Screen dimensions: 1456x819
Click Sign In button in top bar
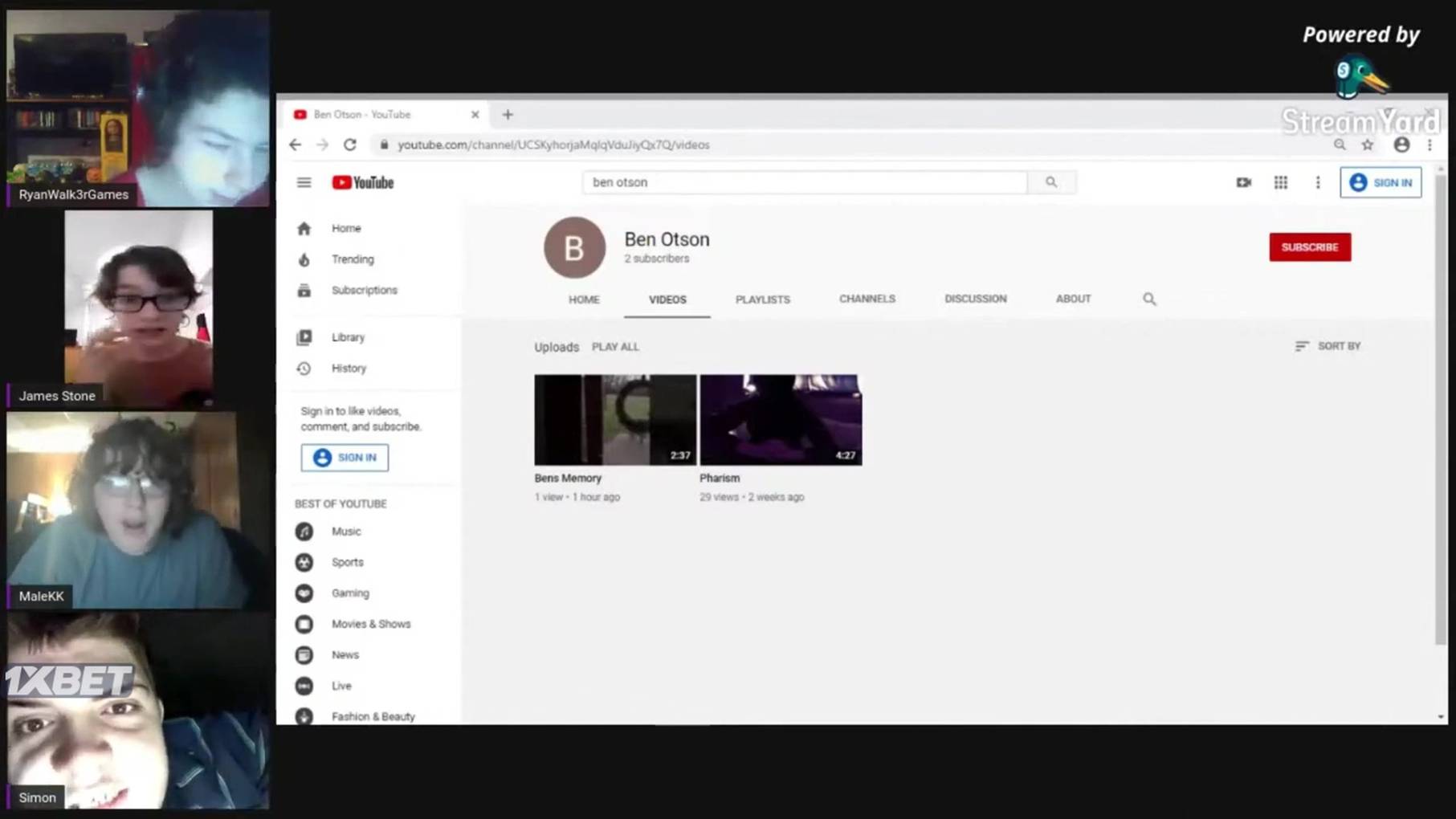[x=1381, y=182]
